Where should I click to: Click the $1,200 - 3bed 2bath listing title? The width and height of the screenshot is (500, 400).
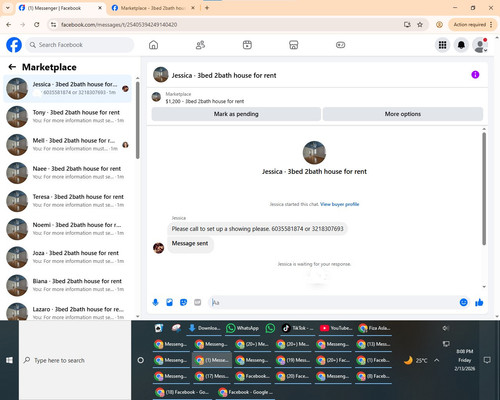205,101
